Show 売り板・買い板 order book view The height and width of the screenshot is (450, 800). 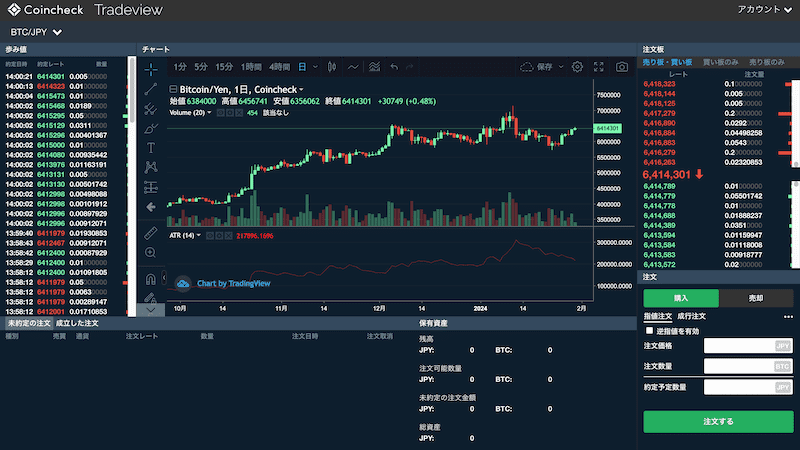click(667, 62)
